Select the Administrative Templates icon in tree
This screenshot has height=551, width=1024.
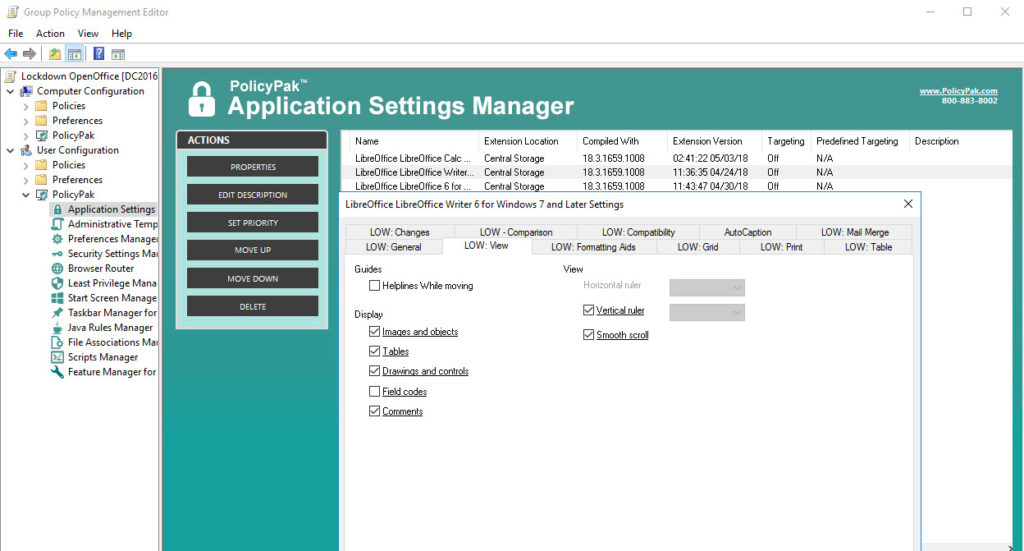coord(57,224)
